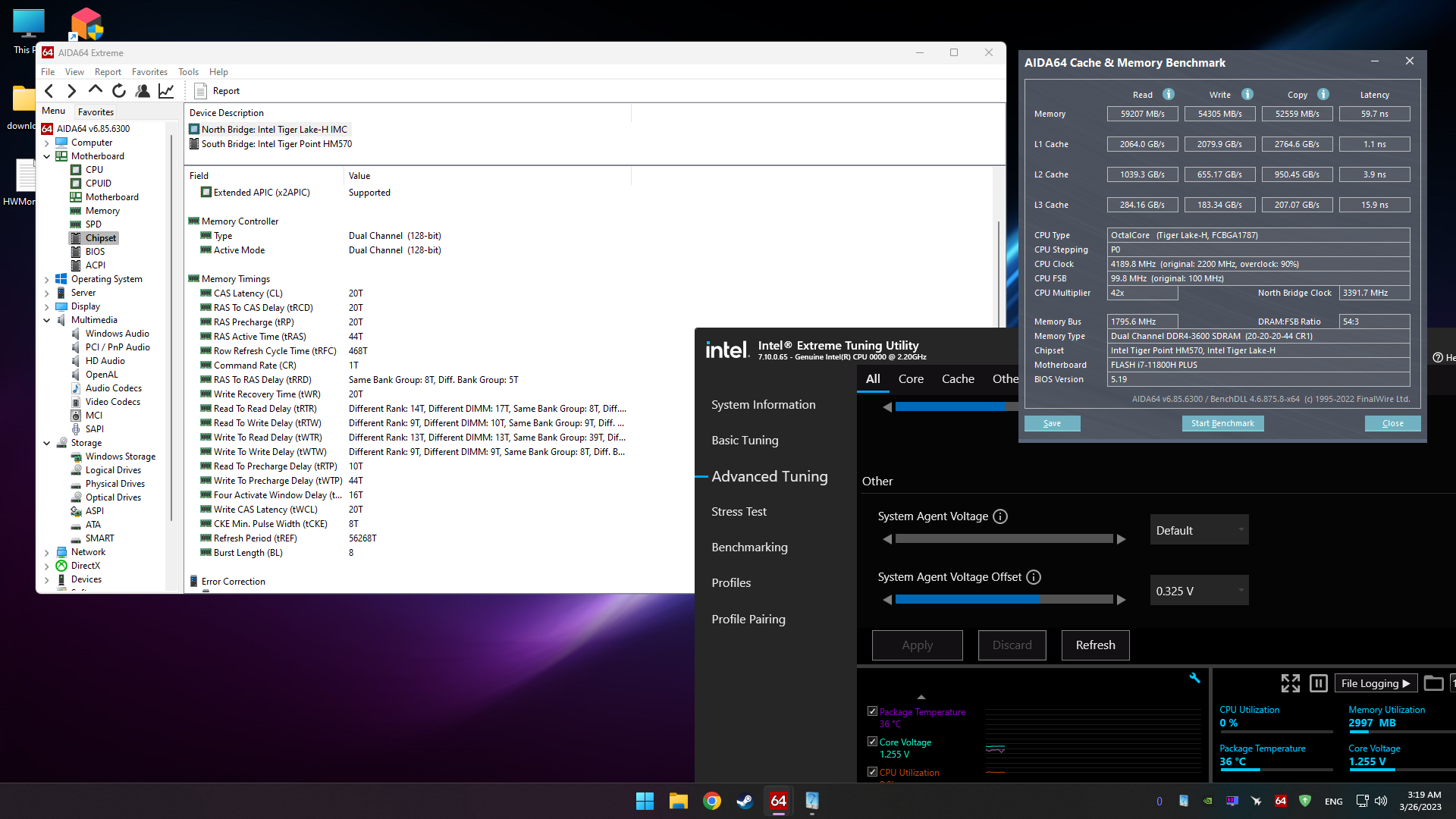Switch to the Cache tab in XTU

(958, 378)
